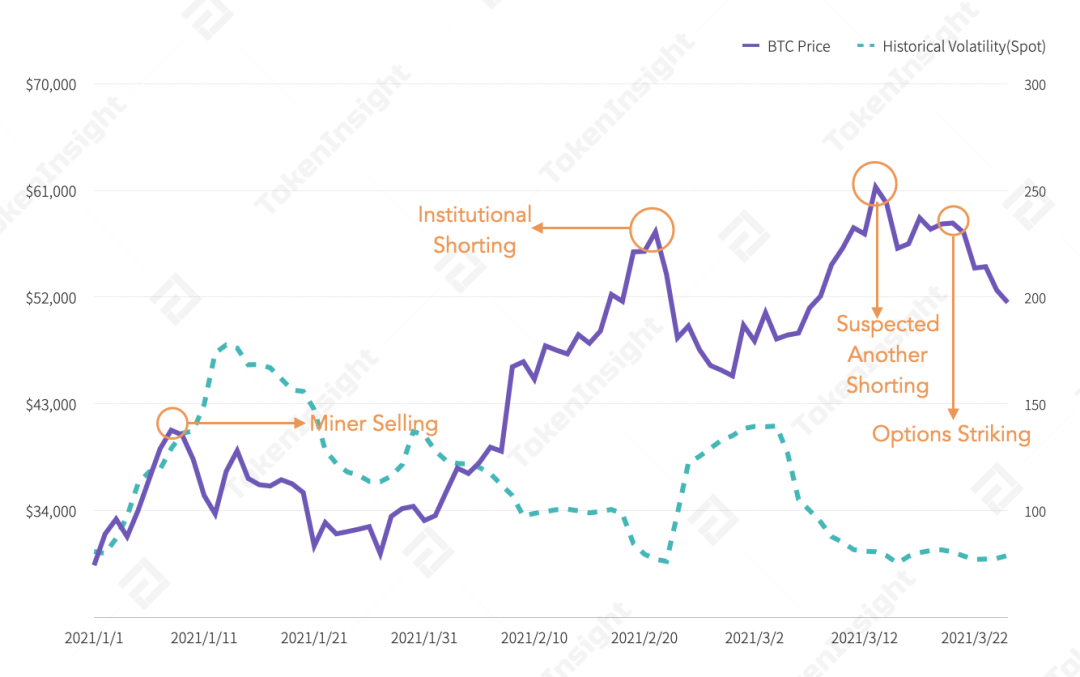Click the 2021/3/12 date axis label
This screenshot has width=1080, height=677.
pyautogui.click(x=864, y=638)
